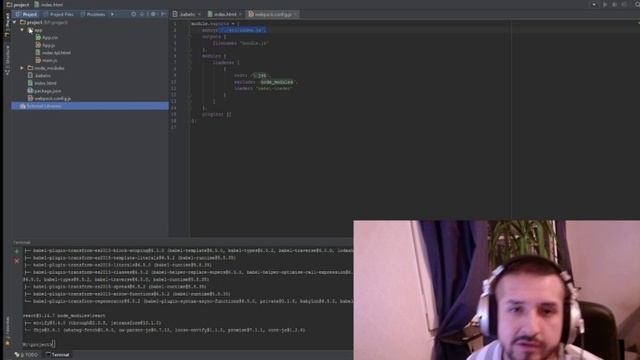Click the collapse all icon in Project panel
This screenshot has width=640, height=360.
point(142,14)
